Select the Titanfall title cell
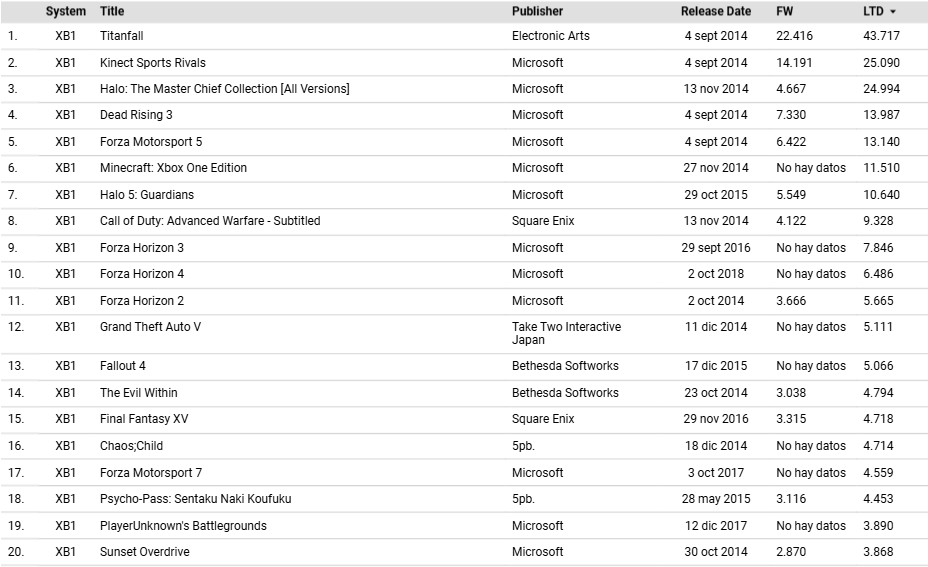Screen dimensions: 928x567 click(121, 36)
